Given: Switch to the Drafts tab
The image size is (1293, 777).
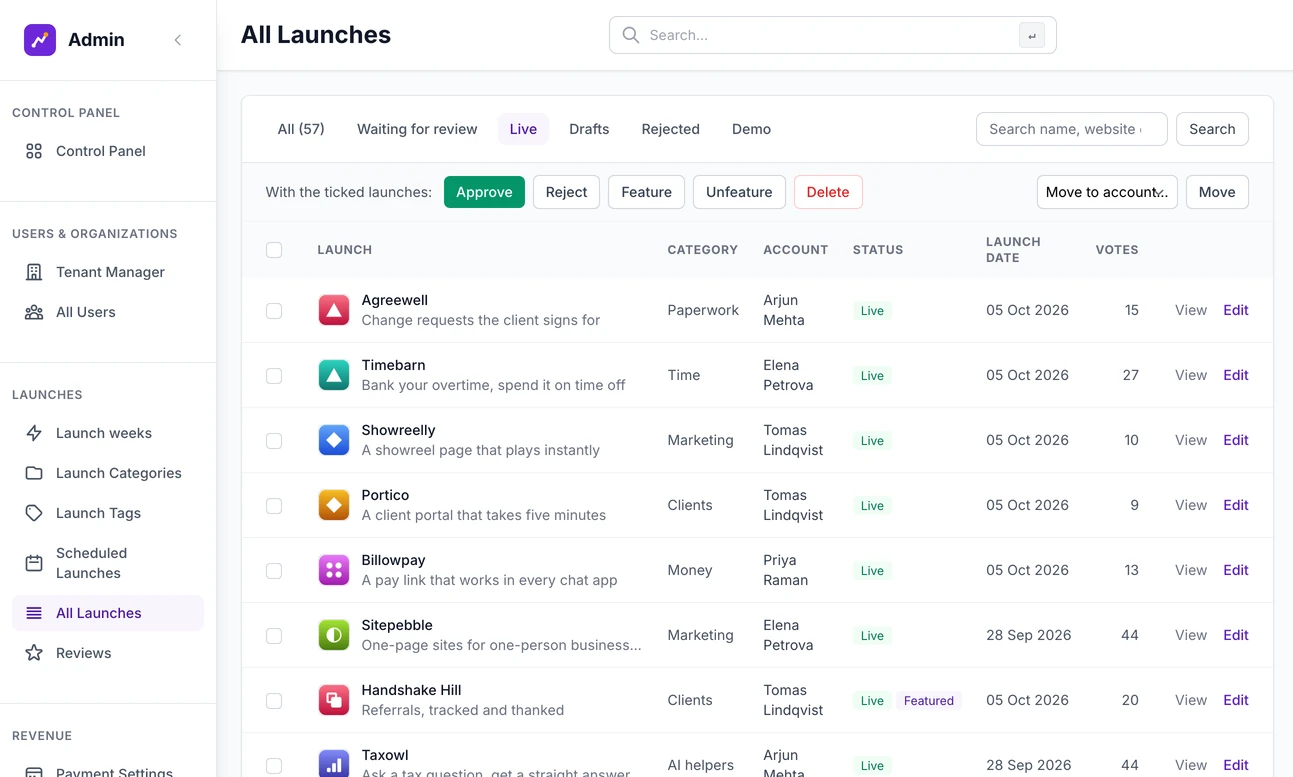Looking at the screenshot, I should [x=589, y=129].
